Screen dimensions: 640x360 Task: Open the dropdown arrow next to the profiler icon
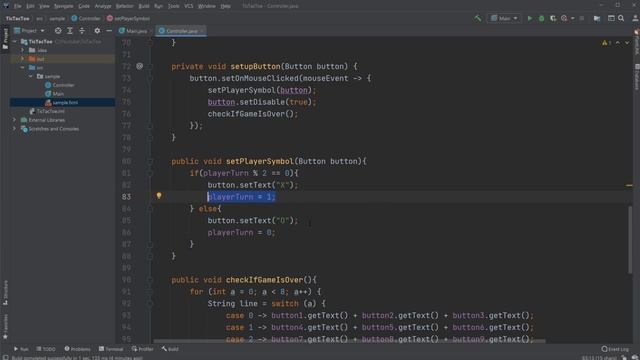[x=572, y=18]
